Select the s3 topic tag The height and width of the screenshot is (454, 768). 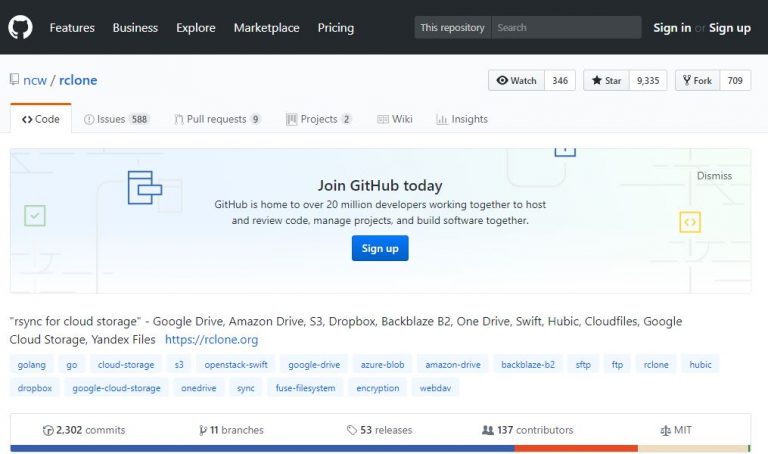point(179,364)
